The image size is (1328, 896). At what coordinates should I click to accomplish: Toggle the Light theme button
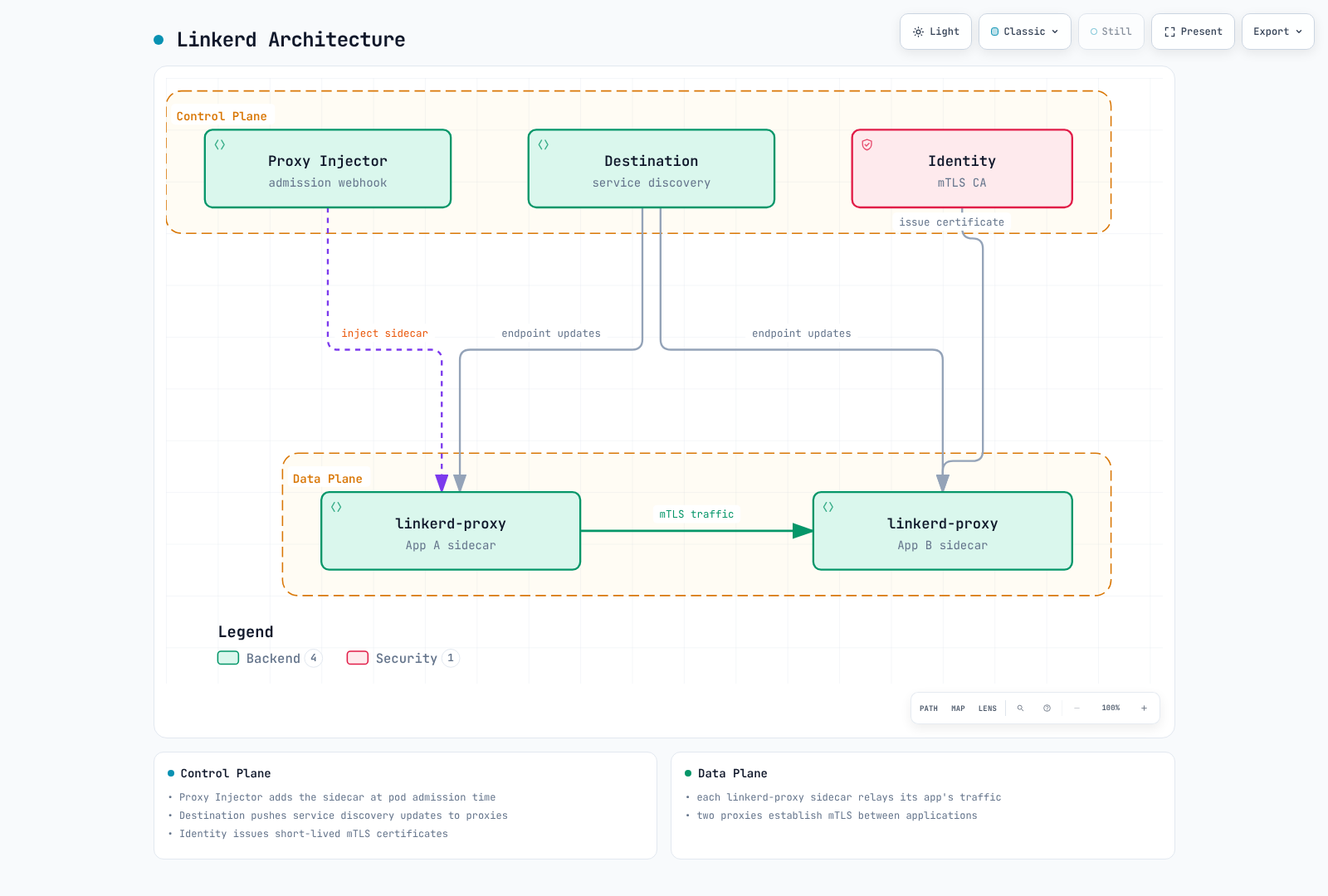click(x=935, y=32)
